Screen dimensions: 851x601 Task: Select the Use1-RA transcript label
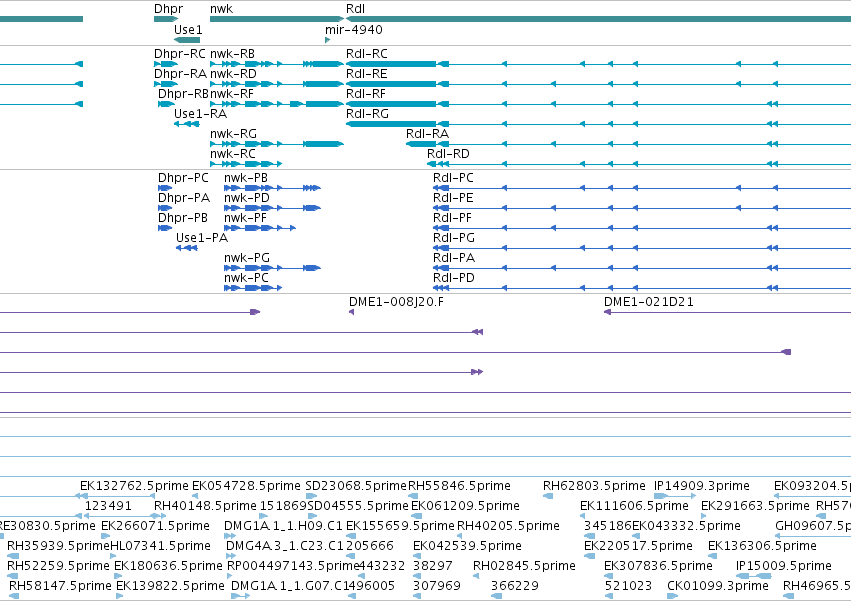200,114
